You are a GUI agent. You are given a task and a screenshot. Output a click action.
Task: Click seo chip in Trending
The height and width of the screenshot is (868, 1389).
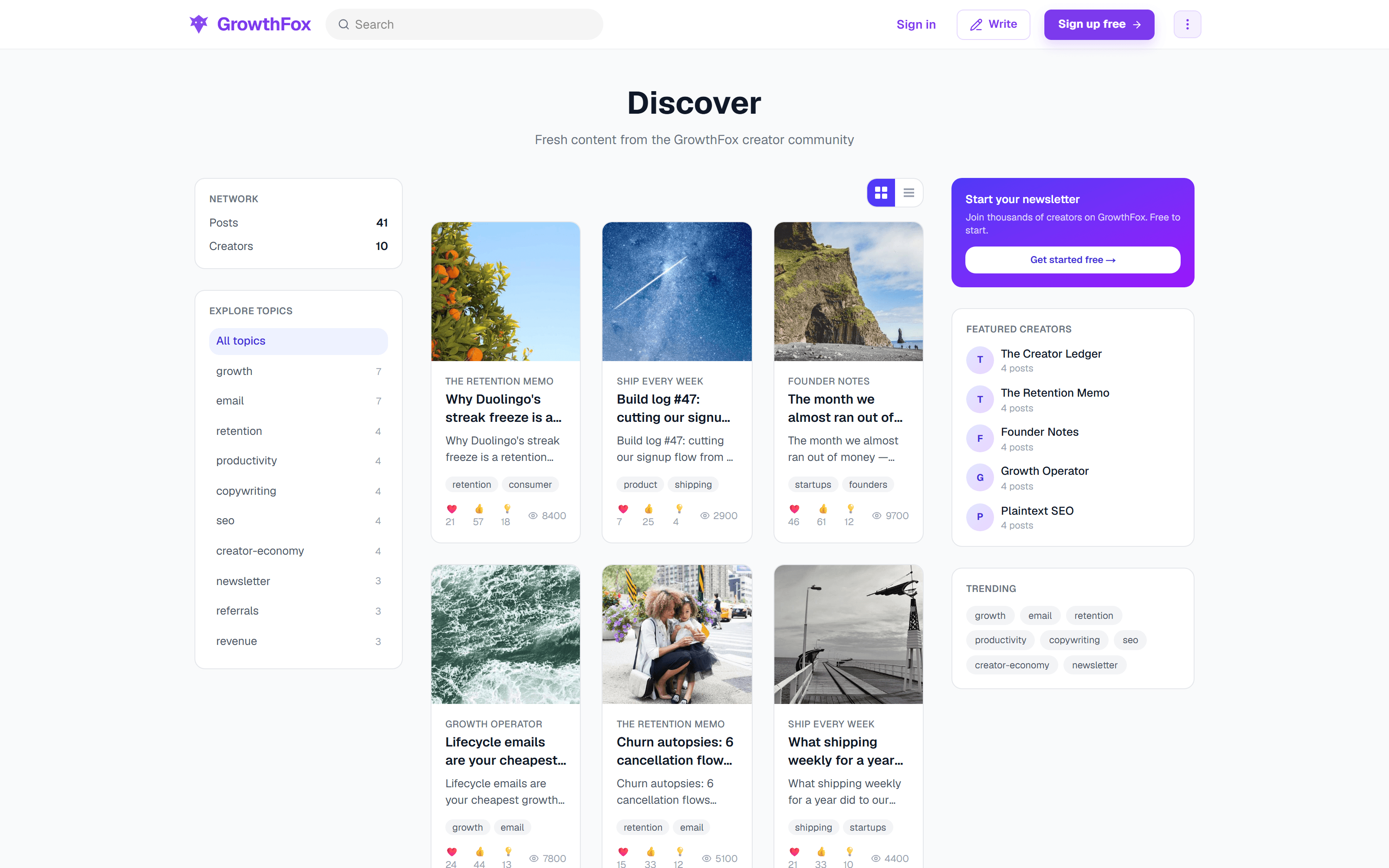click(1130, 640)
